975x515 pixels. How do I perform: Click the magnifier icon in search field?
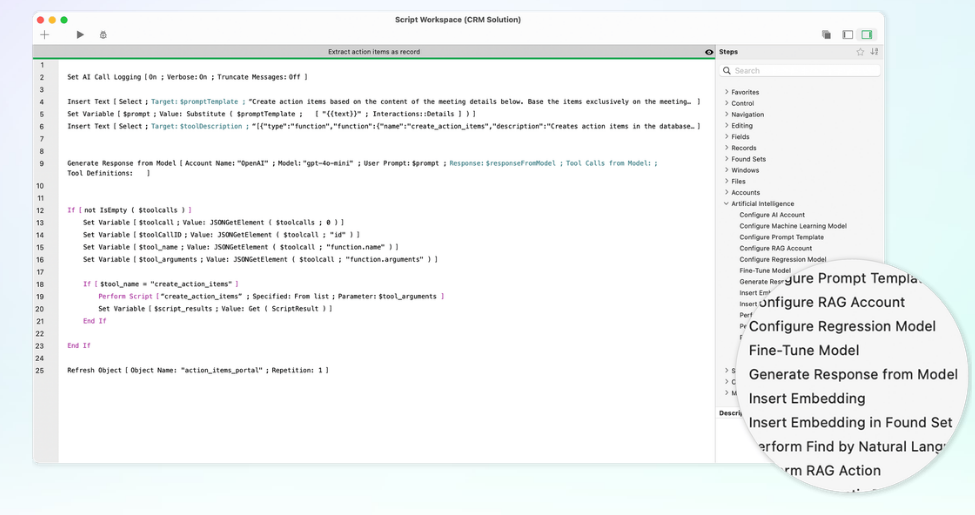coord(727,71)
